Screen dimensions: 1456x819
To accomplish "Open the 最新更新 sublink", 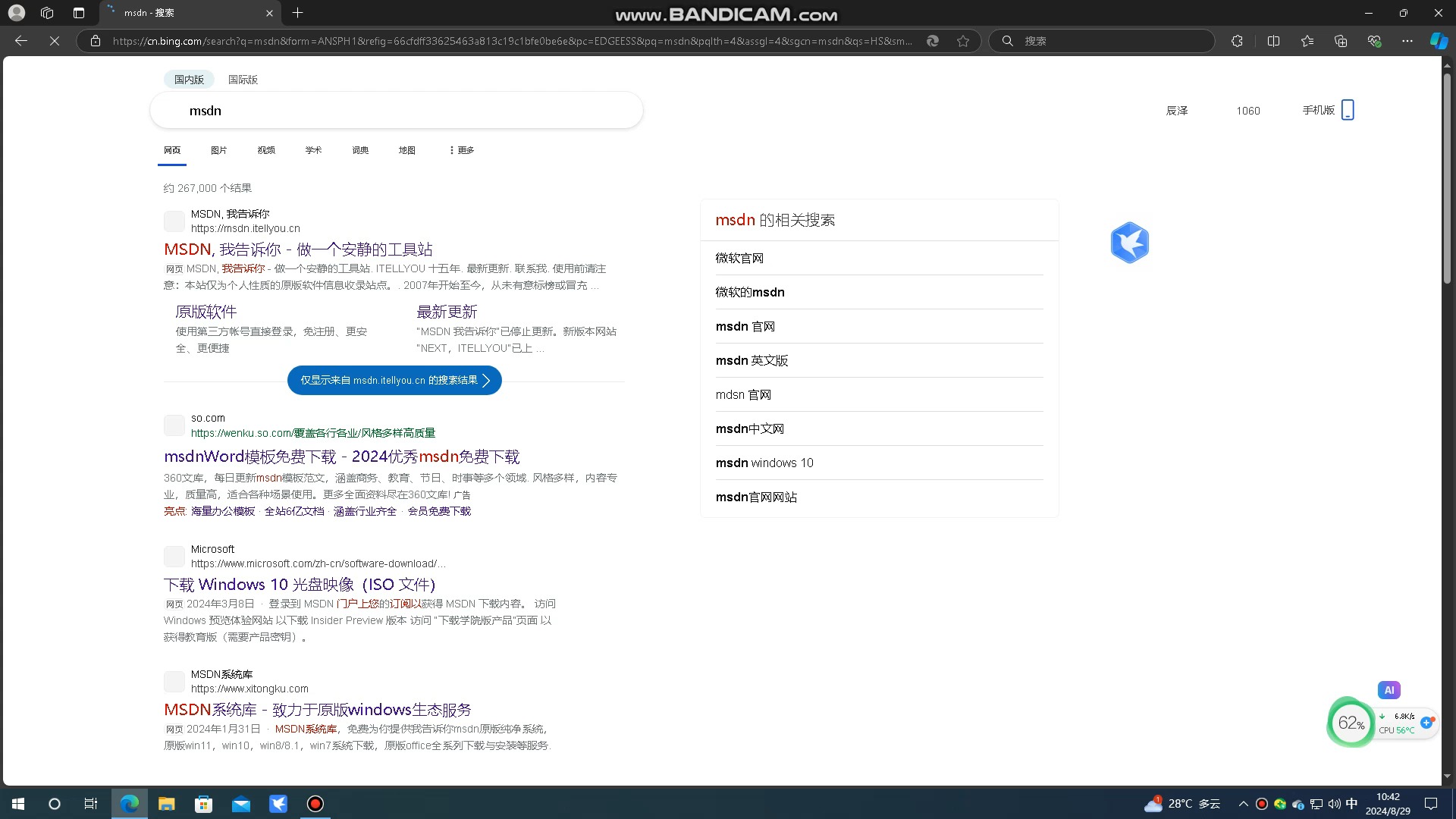I will [x=447, y=312].
